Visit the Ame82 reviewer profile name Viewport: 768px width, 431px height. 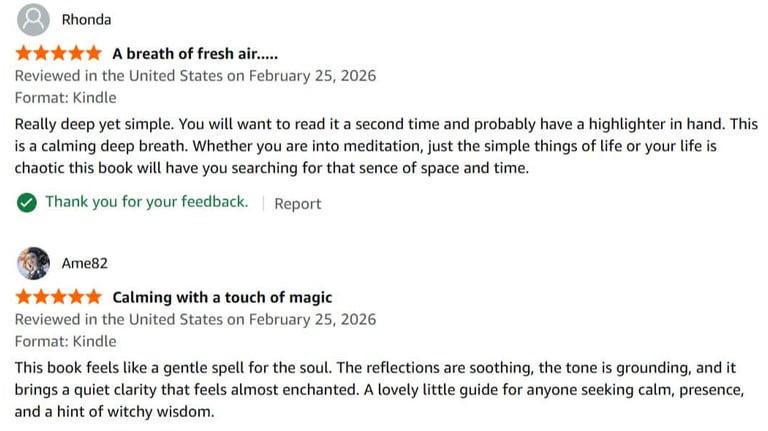(84, 263)
